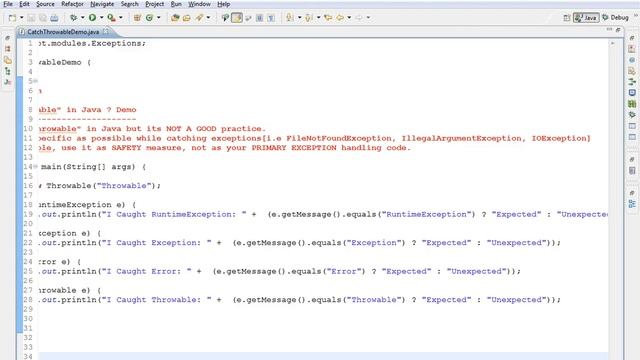Open the Debug configurations dropdown arrow
This screenshot has width=640, height=360.
[82, 18]
